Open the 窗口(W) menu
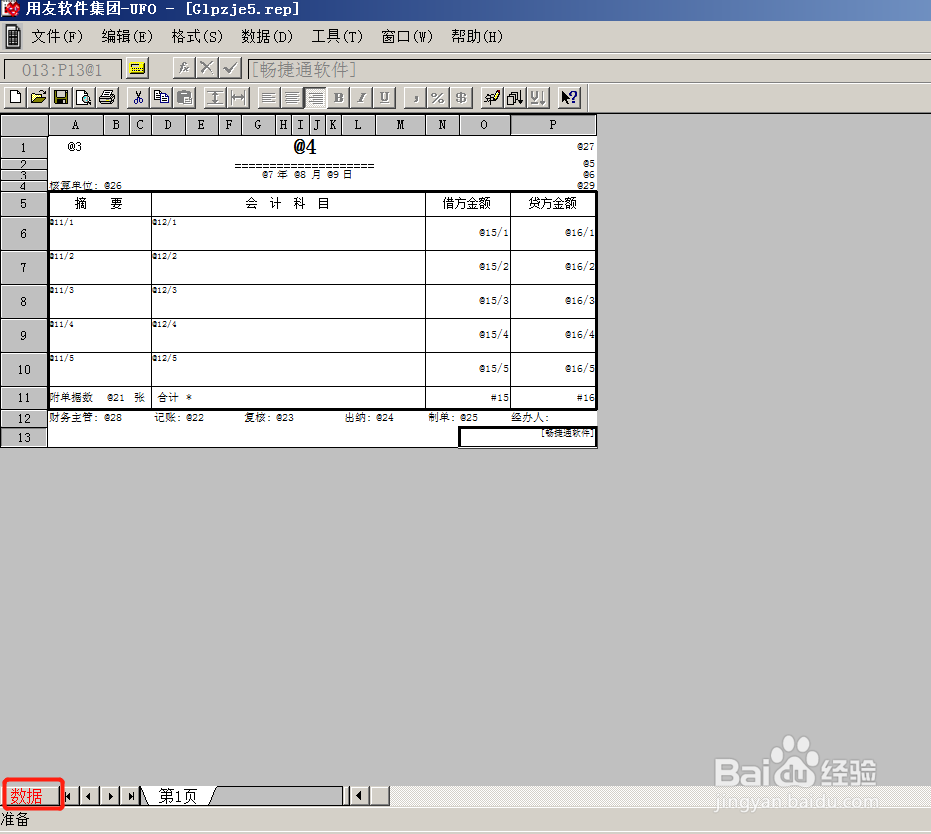The image size is (931, 834). (407, 37)
